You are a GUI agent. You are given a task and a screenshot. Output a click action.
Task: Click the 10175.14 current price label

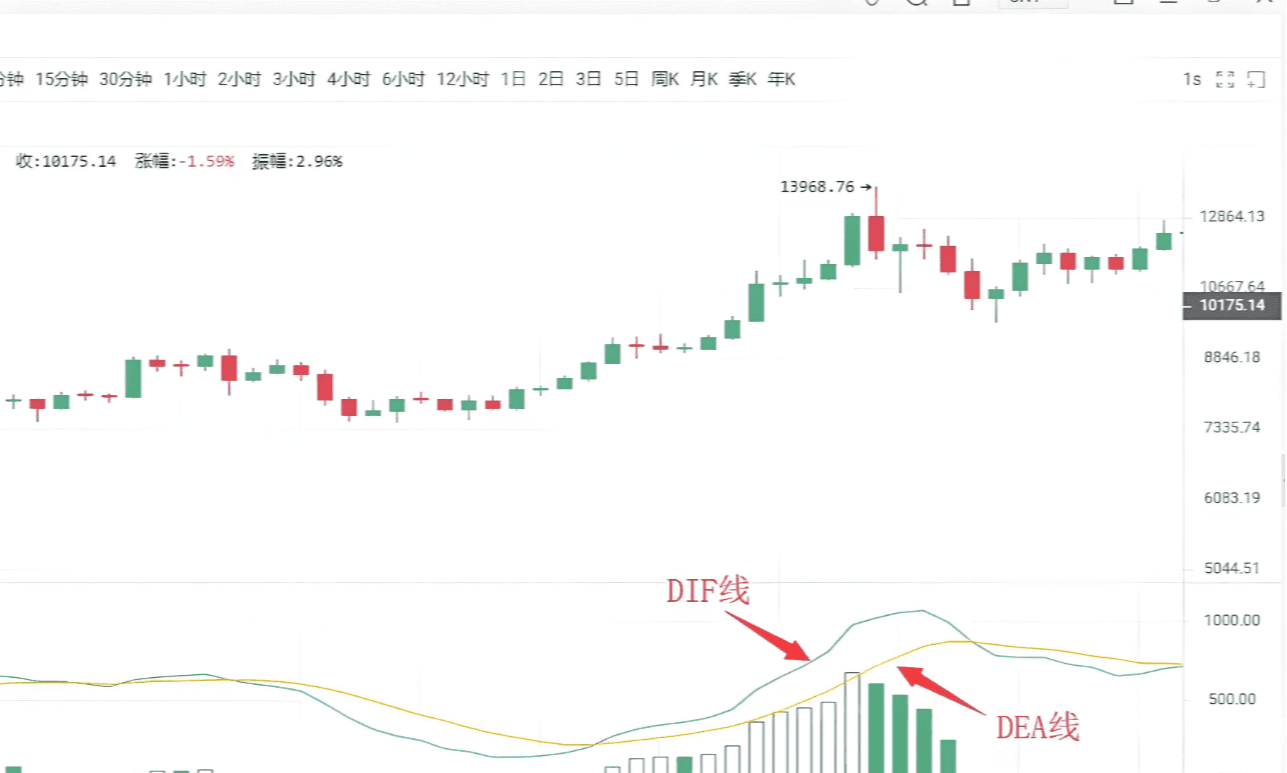[x=1232, y=305]
